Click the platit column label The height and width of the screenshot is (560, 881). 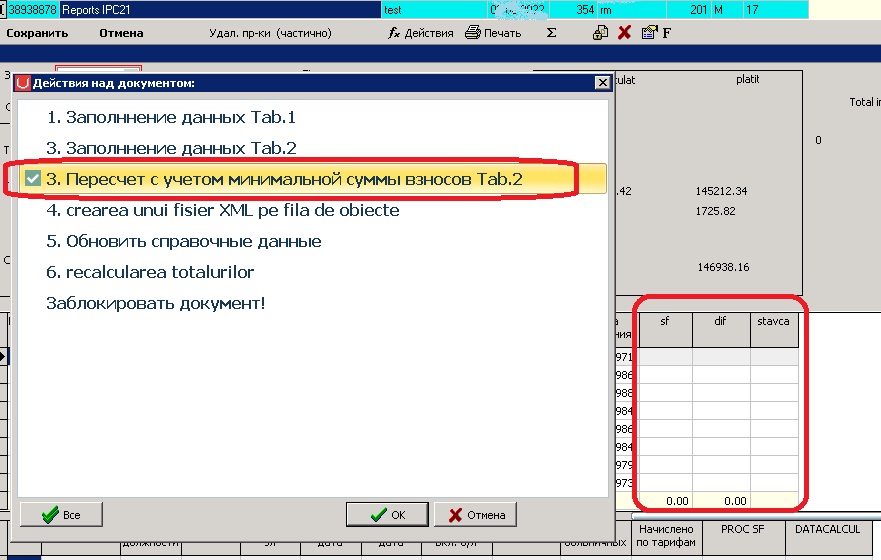pyautogui.click(x=747, y=80)
